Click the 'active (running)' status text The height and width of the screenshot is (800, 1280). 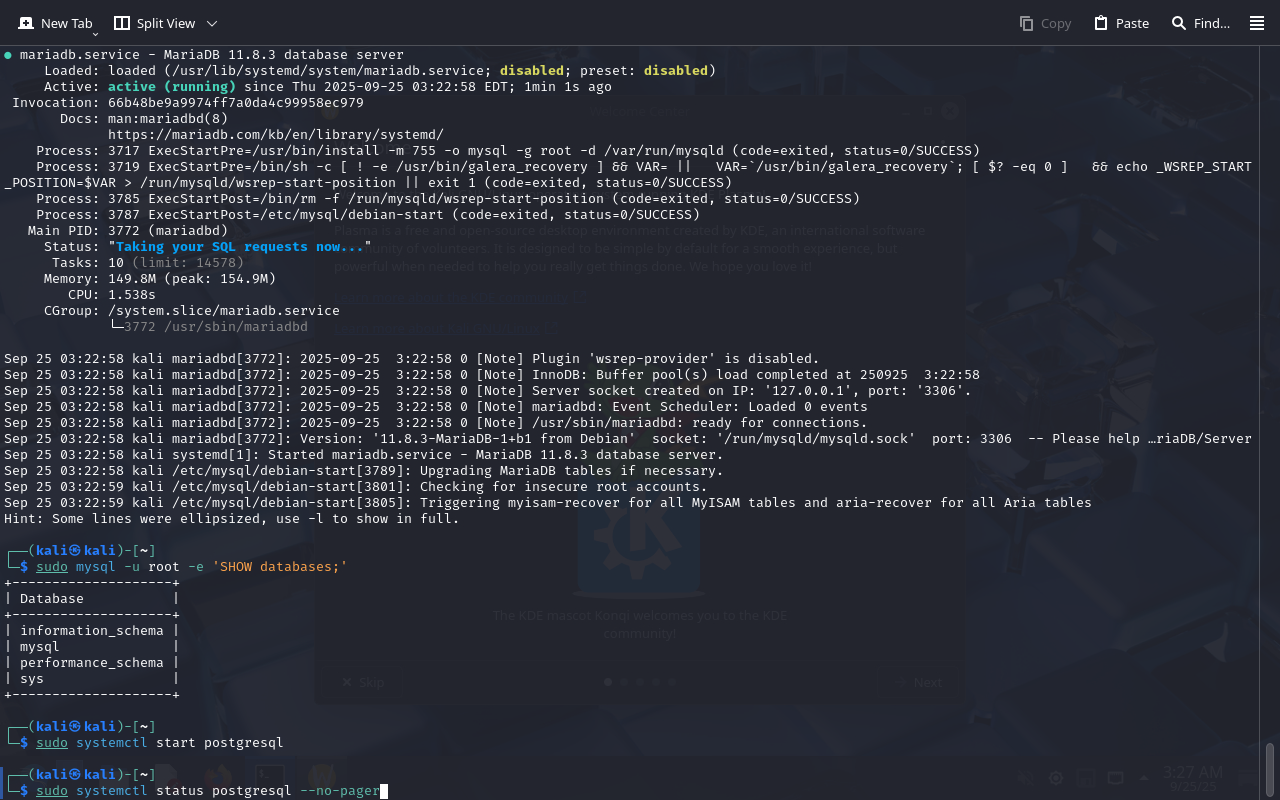click(x=171, y=87)
